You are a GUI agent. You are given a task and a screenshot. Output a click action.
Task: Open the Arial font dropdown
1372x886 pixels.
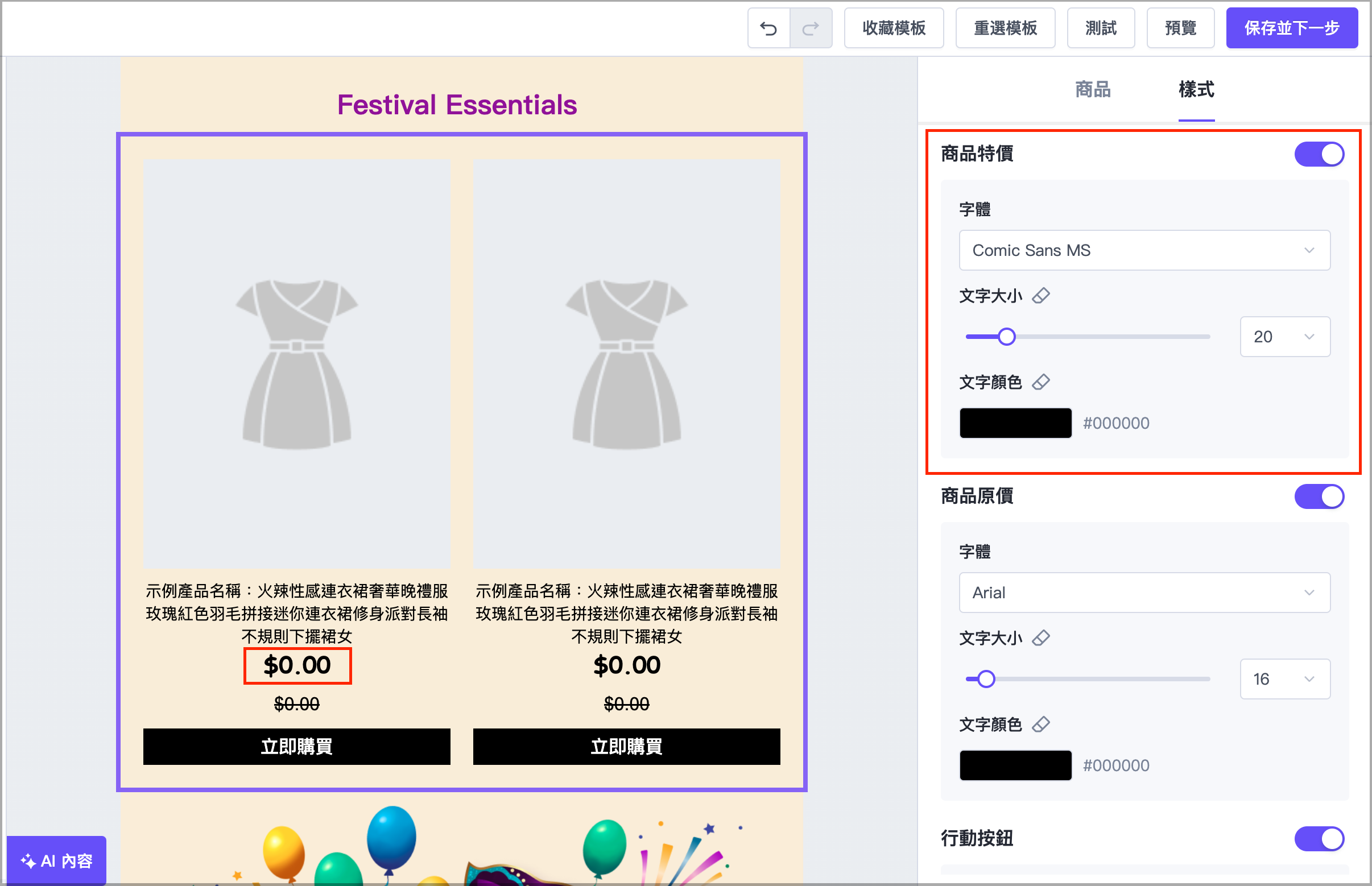pyautogui.click(x=1144, y=593)
